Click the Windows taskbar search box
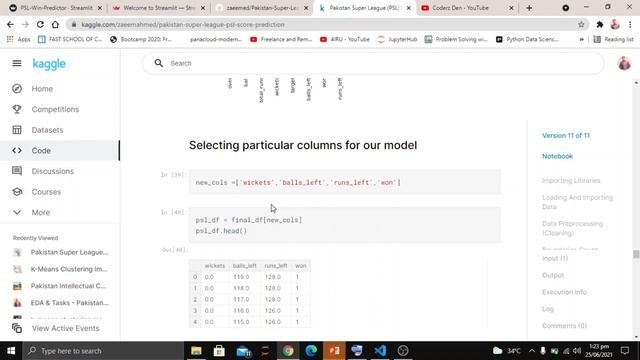 point(103,351)
